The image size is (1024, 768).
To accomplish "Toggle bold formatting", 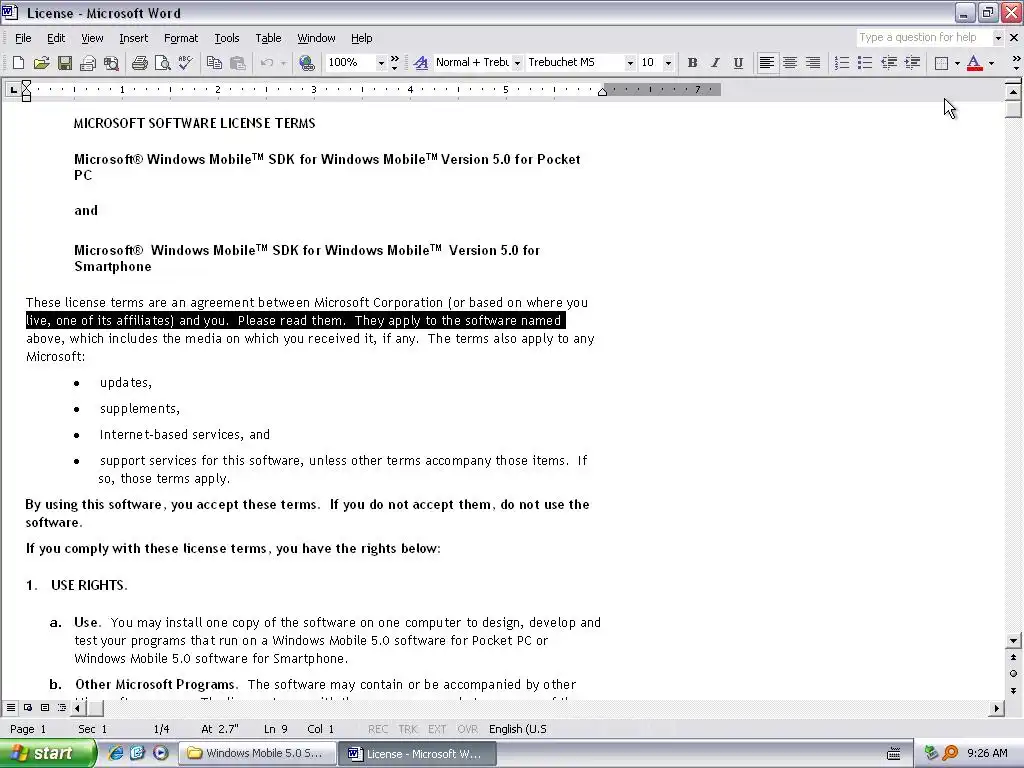I will point(692,63).
